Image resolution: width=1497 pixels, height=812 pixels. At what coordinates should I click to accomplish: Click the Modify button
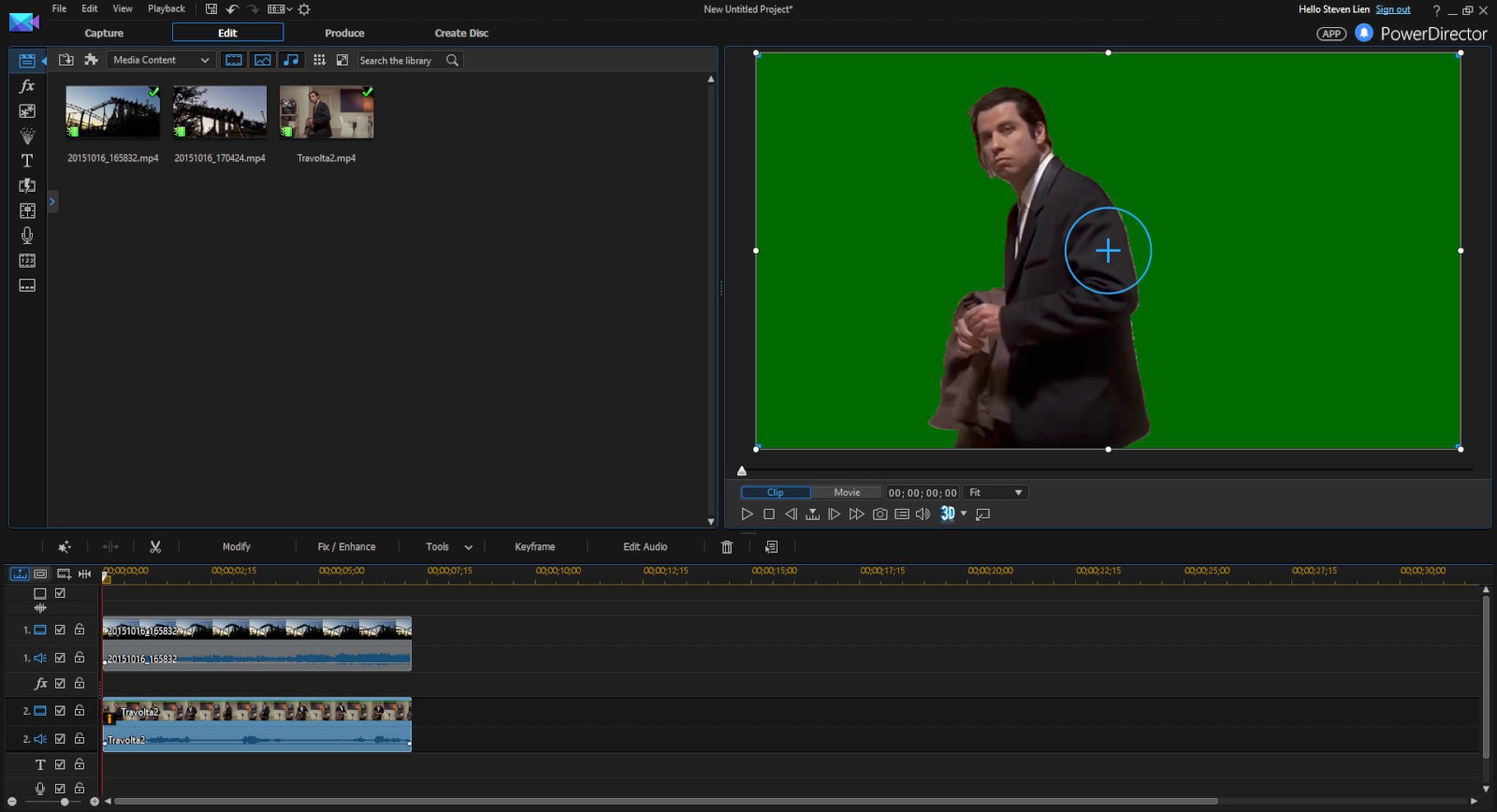[237, 546]
